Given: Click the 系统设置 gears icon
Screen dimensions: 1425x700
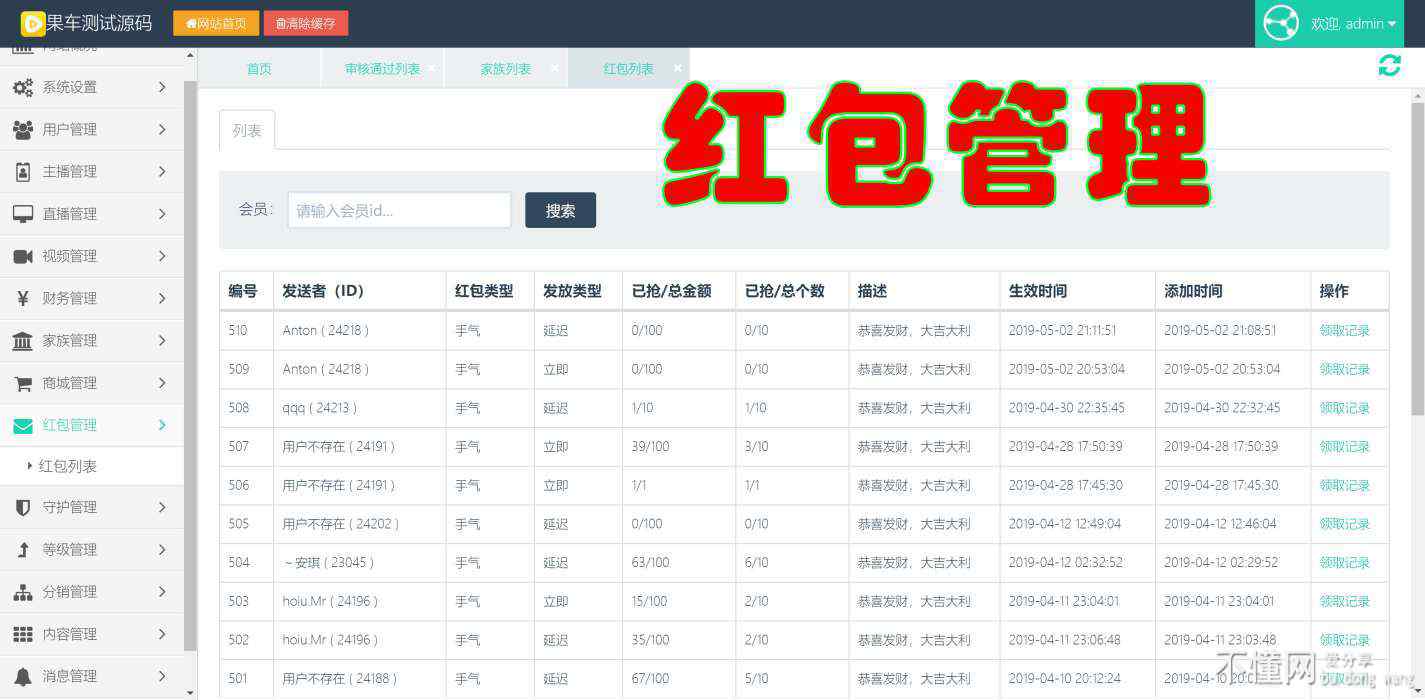Looking at the screenshot, I should (22, 87).
